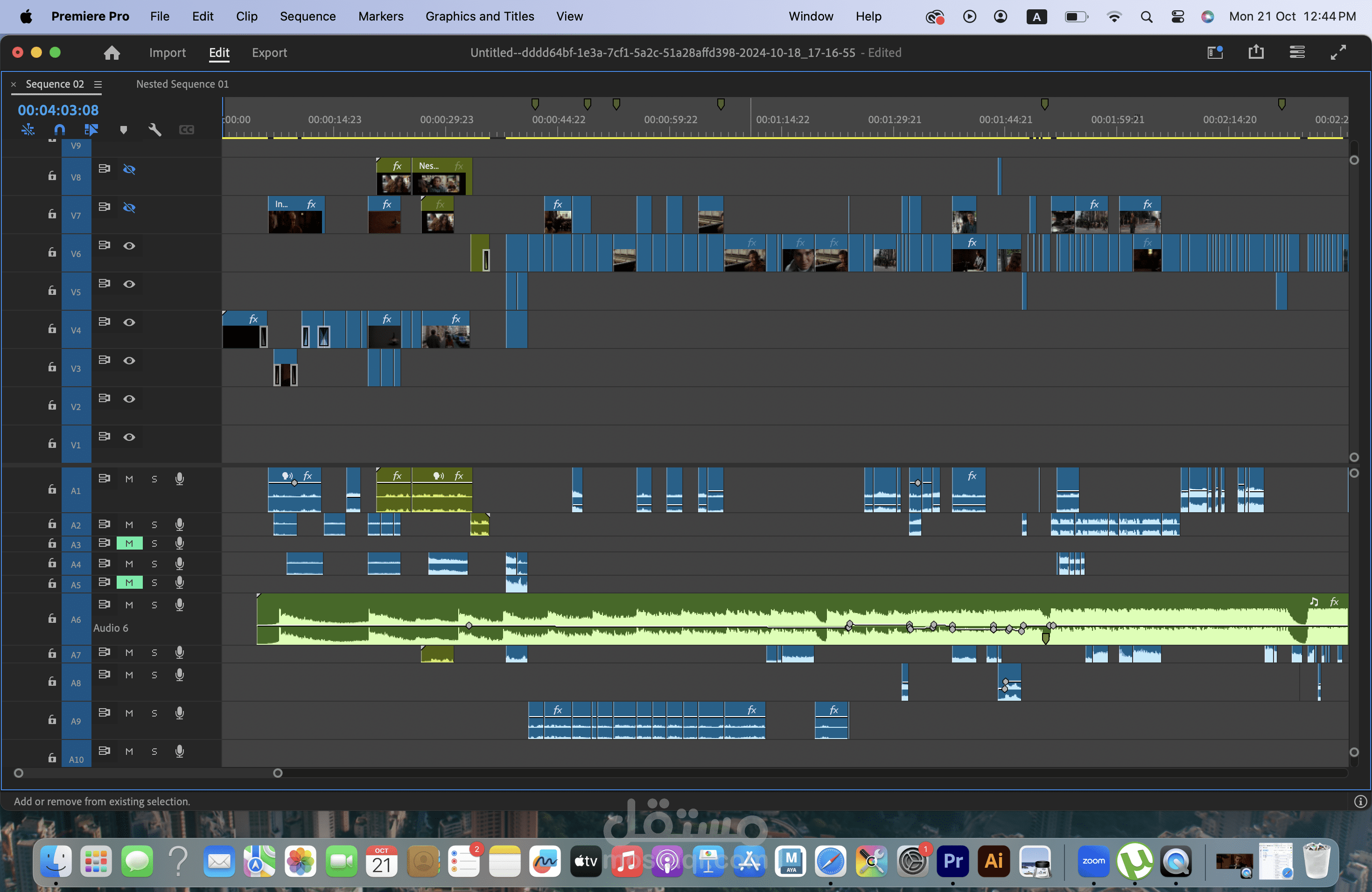Unmute track A5
Viewport: 1372px width, 892px height.
point(129,583)
